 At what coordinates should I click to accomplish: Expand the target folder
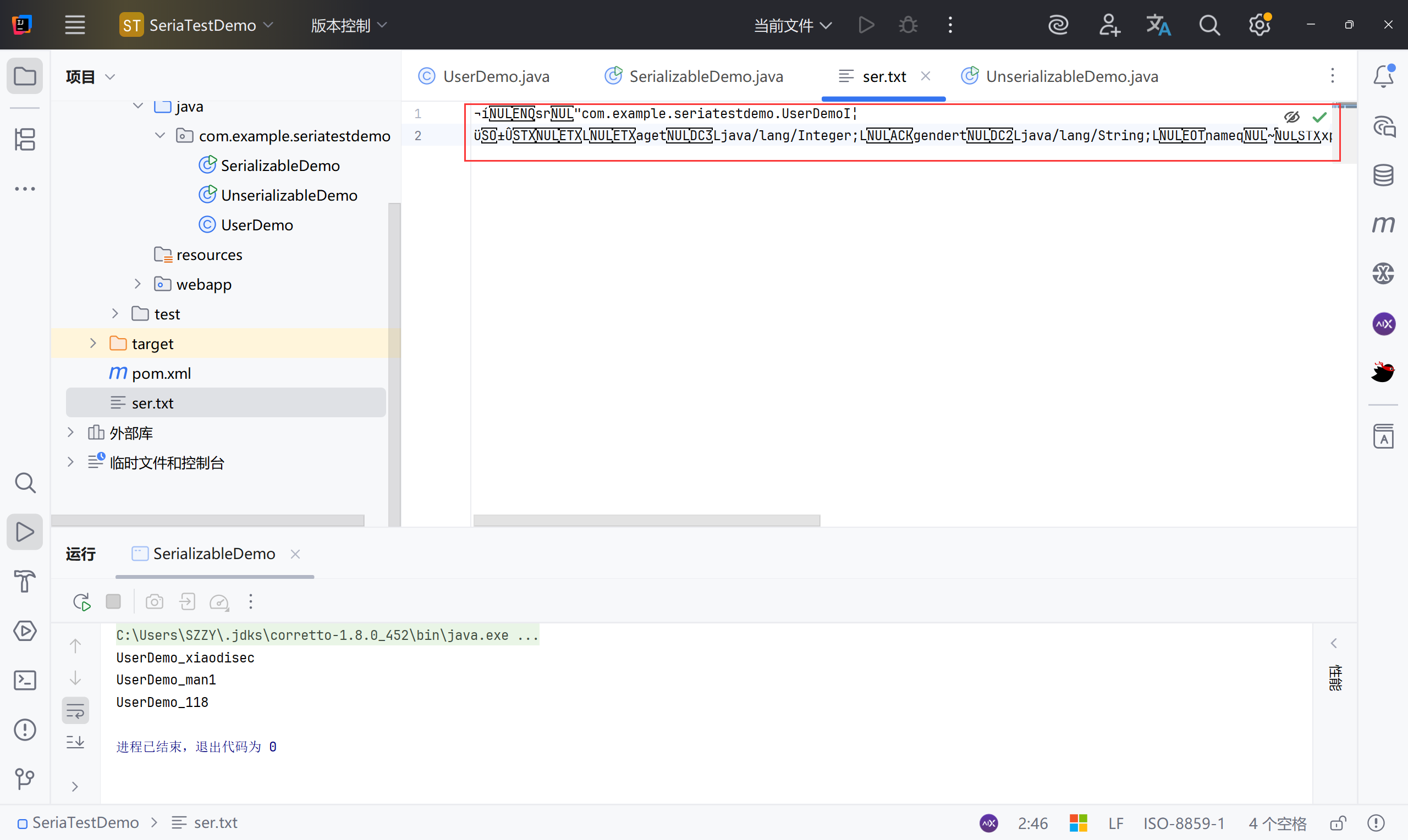[94, 344]
